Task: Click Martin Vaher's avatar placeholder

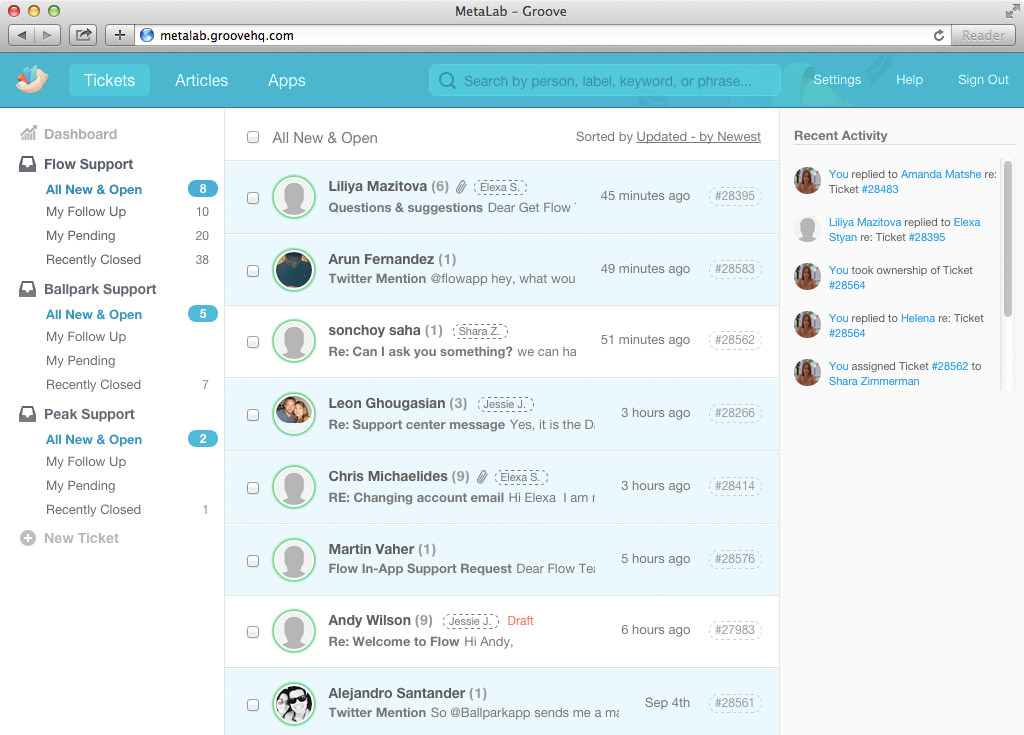Action: point(294,559)
